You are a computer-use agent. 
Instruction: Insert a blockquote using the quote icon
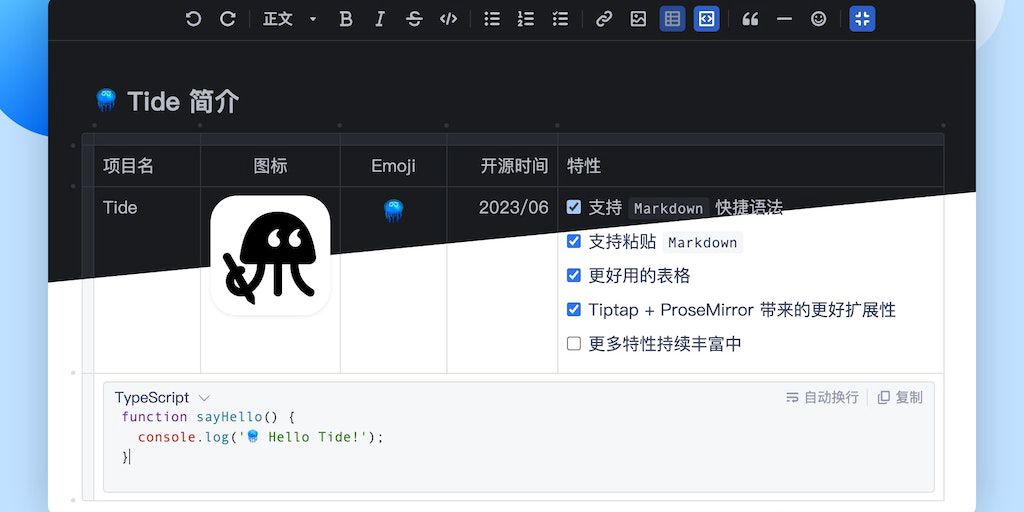(750, 19)
